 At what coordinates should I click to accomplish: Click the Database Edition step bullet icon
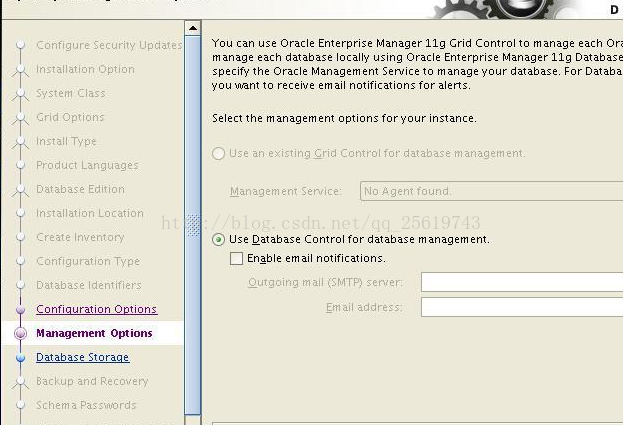point(21,190)
